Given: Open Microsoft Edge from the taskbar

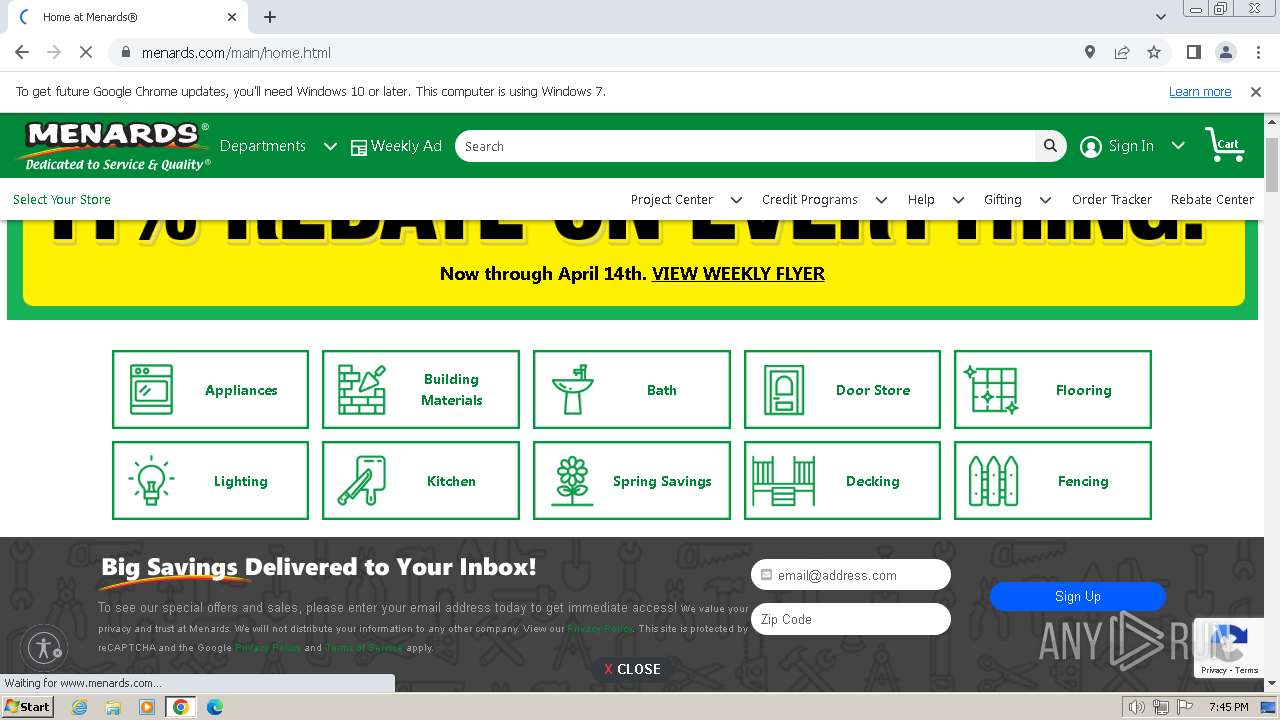Looking at the screenshot, I should tap(214, 707).
